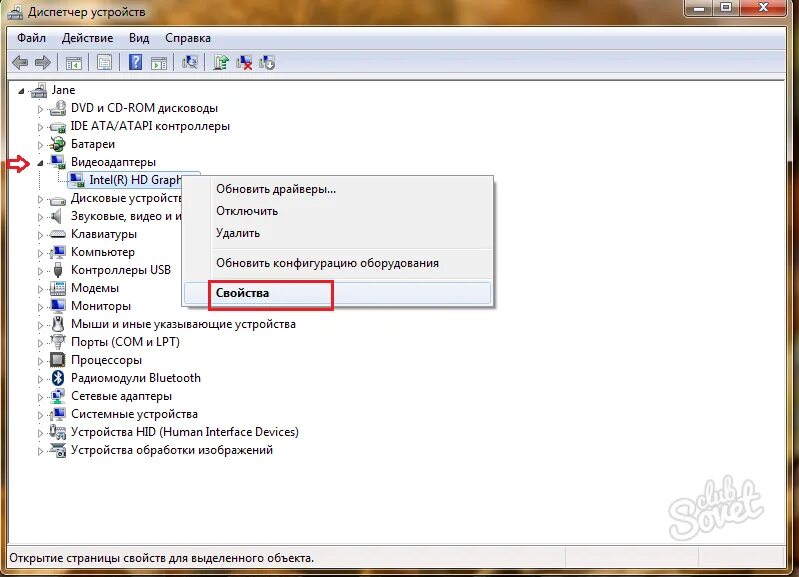Maximize the Диспетчер устройств window

[x=726, y=7]
